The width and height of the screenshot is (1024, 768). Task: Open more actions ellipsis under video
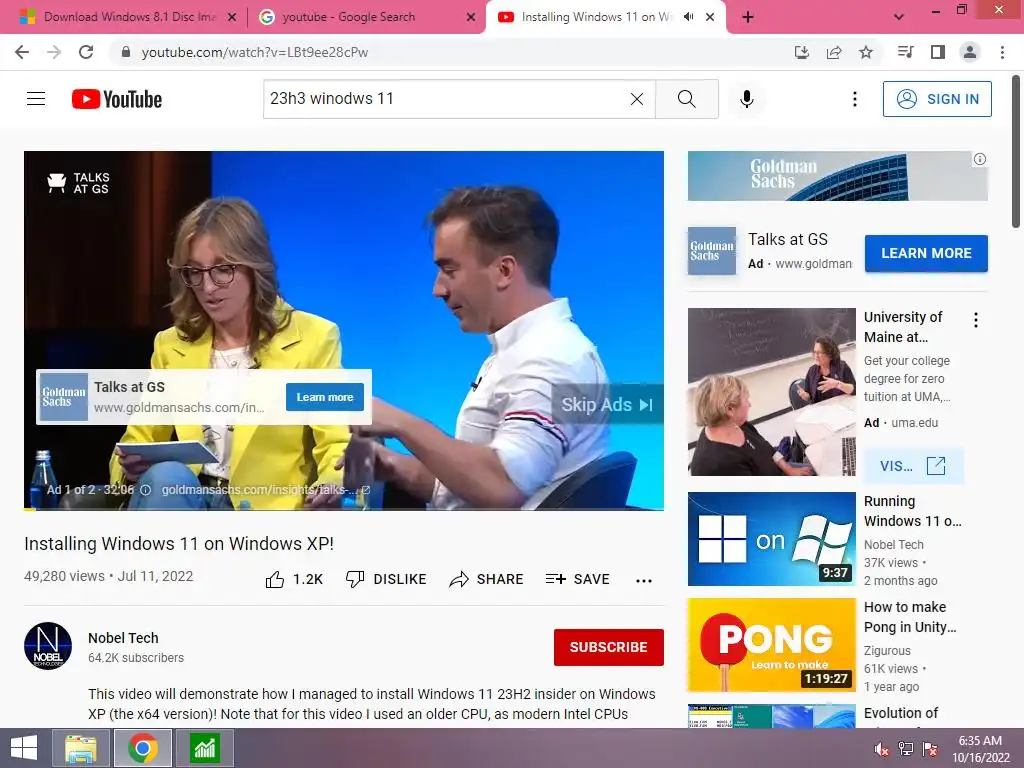[644, 581]
